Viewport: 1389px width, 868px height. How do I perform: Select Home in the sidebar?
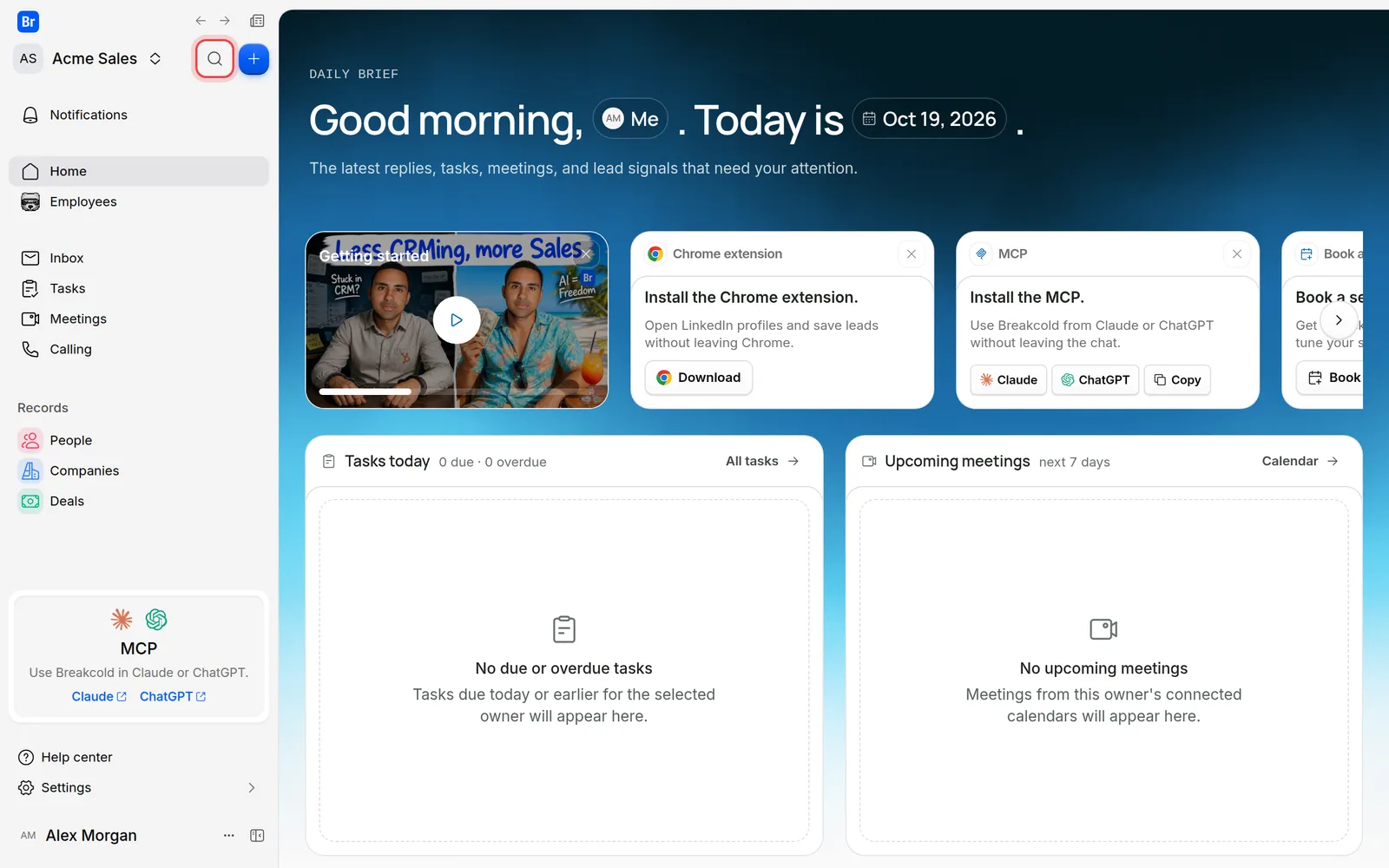click(x=139, y=171)
